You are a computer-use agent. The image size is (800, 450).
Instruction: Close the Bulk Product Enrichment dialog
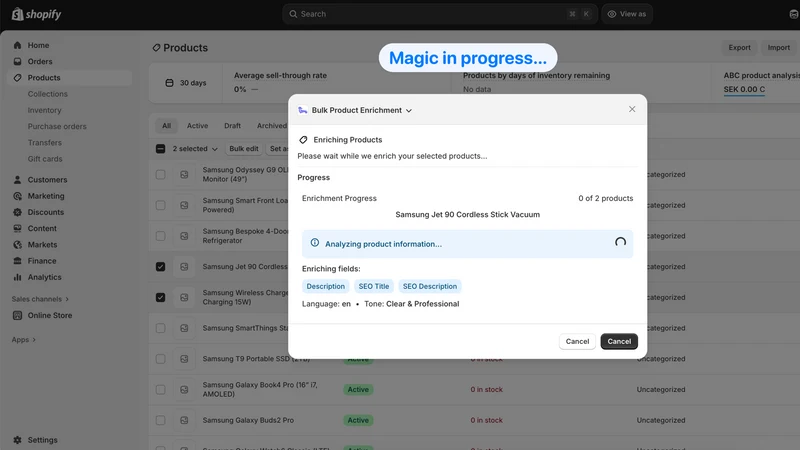tap(632, 109)
